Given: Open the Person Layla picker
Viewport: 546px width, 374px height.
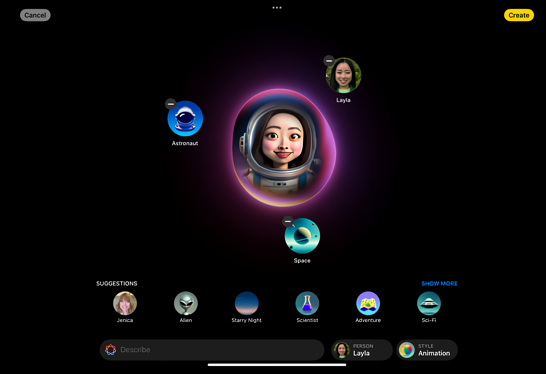Looking at the screenshot, I should [362, 350].
